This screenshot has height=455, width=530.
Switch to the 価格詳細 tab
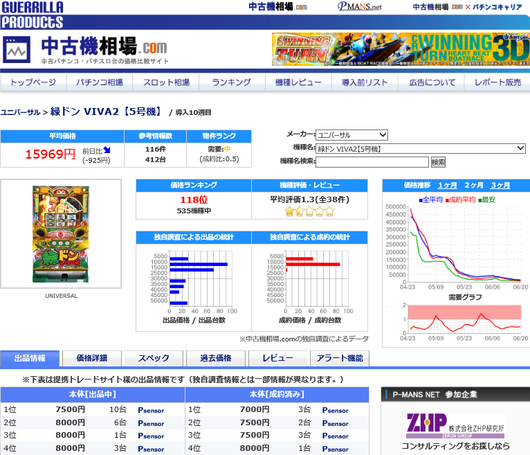pos(92,358)
